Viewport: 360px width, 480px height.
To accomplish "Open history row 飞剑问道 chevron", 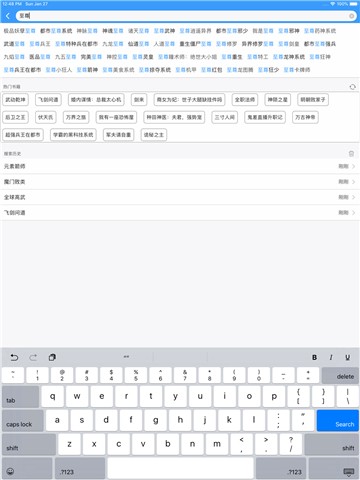I will click(x=353, y=212).
